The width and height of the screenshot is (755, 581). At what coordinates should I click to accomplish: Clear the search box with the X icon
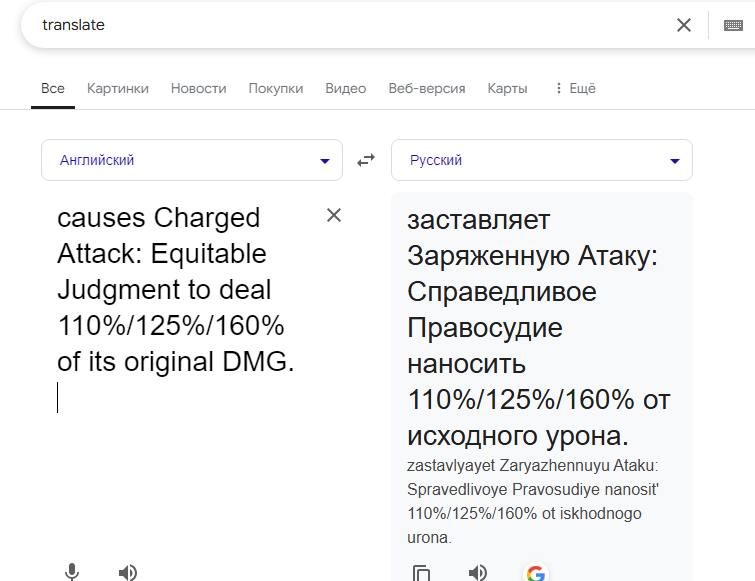[684, 25]
